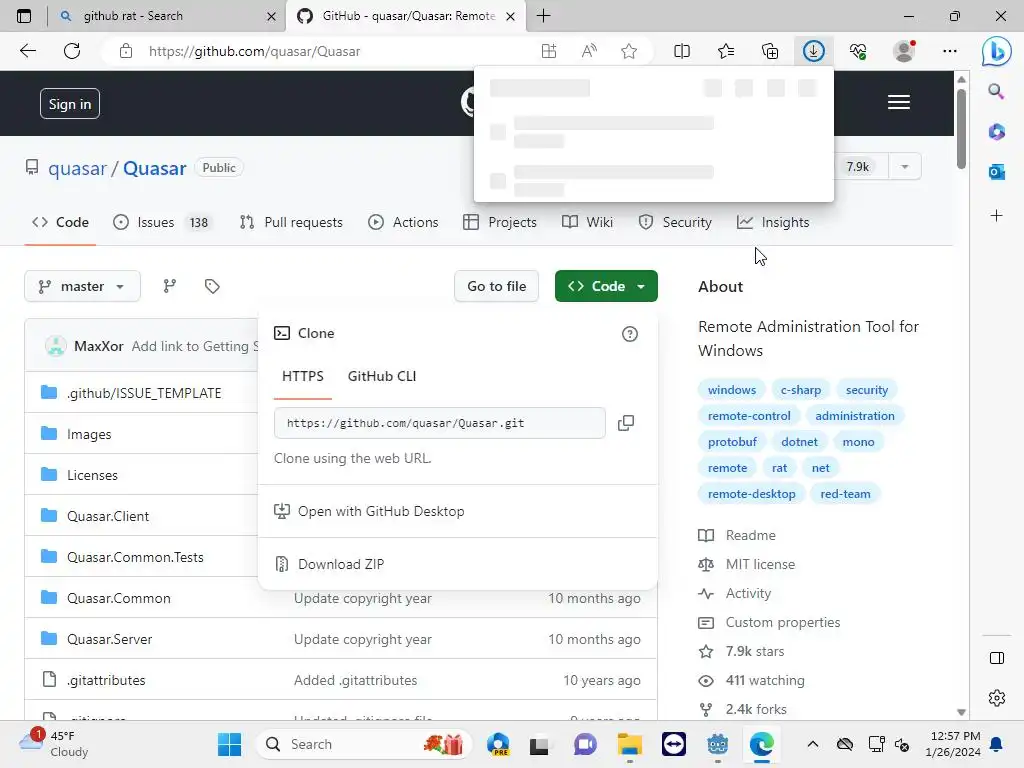Viewport: 1024px width, 768px height.
Task: Show hidden system tray icons chevron
Action: click(812, 744)
